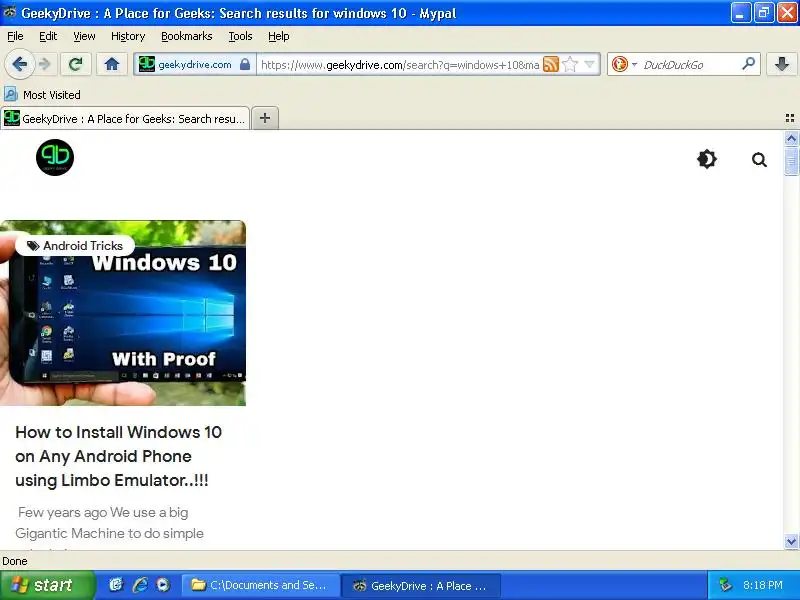Click the vertical scrollbar thumb

point(791,161)
